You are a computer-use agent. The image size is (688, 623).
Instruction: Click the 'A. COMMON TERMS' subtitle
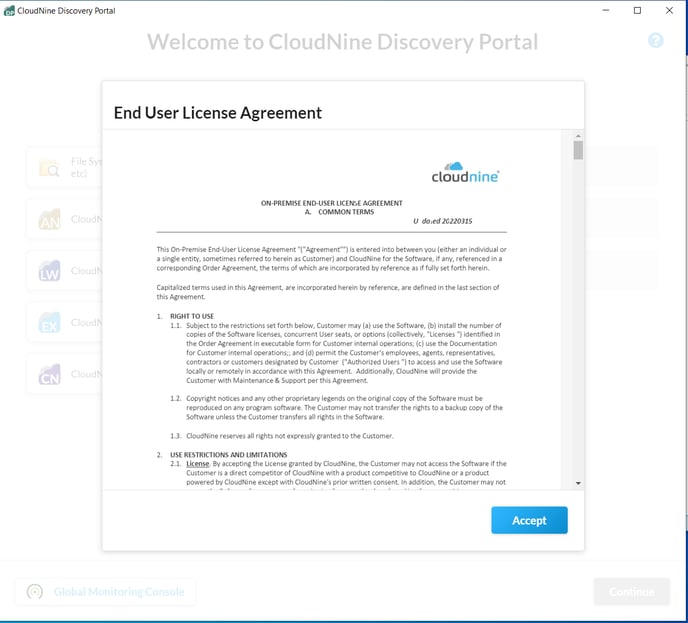[340, 212]
